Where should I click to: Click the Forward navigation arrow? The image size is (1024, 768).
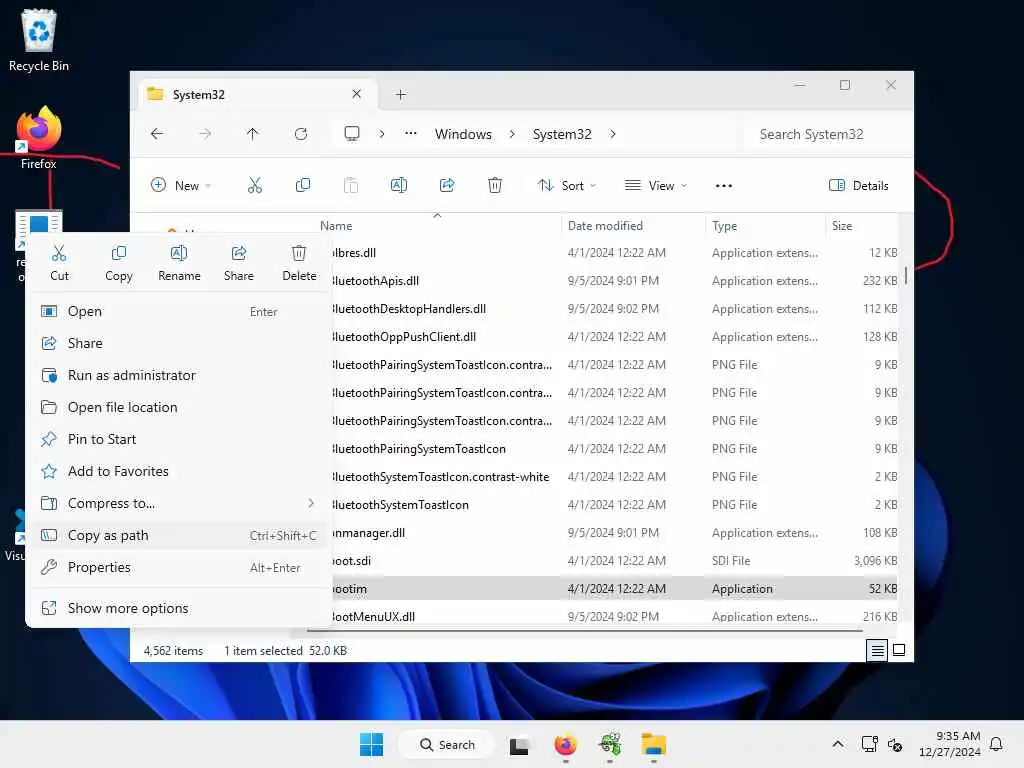(x=205, y=134)
